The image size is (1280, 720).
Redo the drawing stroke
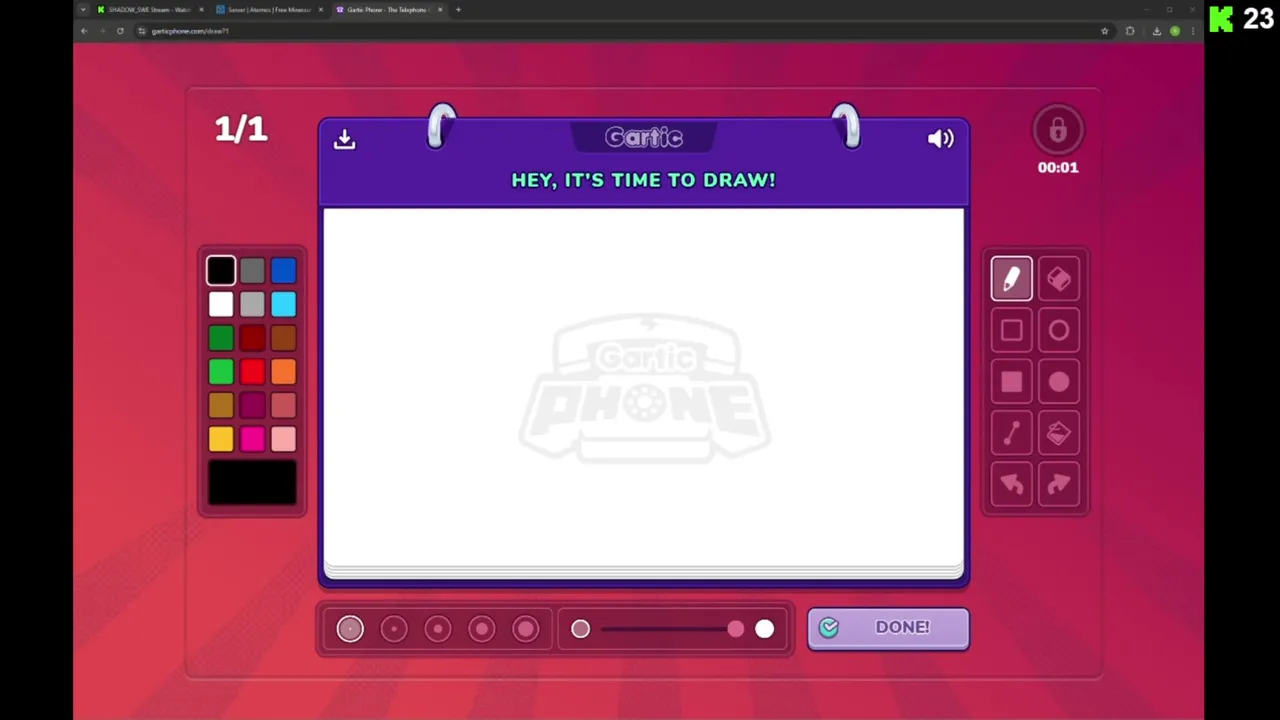(x=1059, y=485)
